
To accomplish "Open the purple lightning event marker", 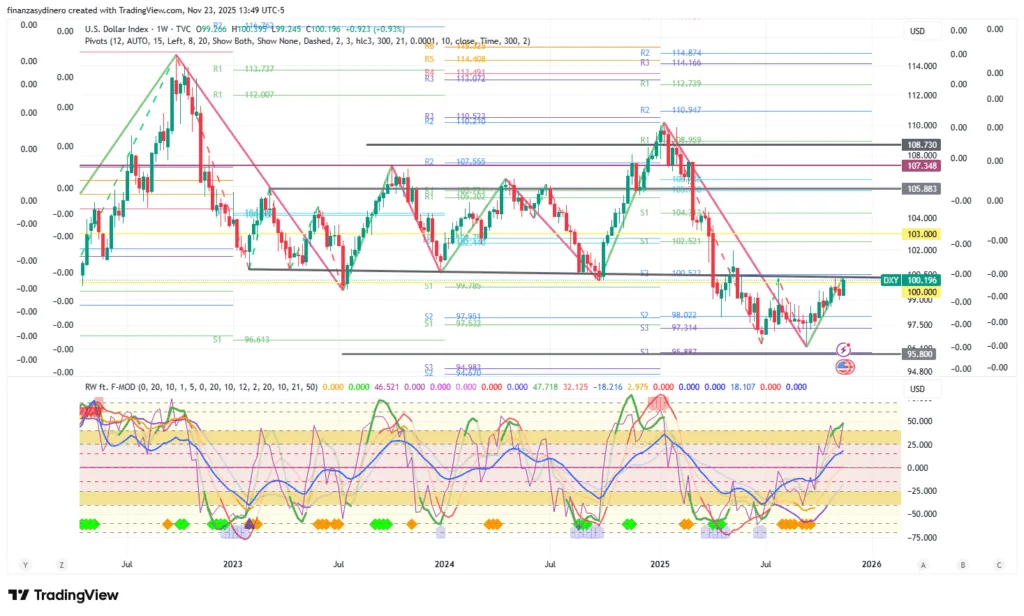I will 844,349.
